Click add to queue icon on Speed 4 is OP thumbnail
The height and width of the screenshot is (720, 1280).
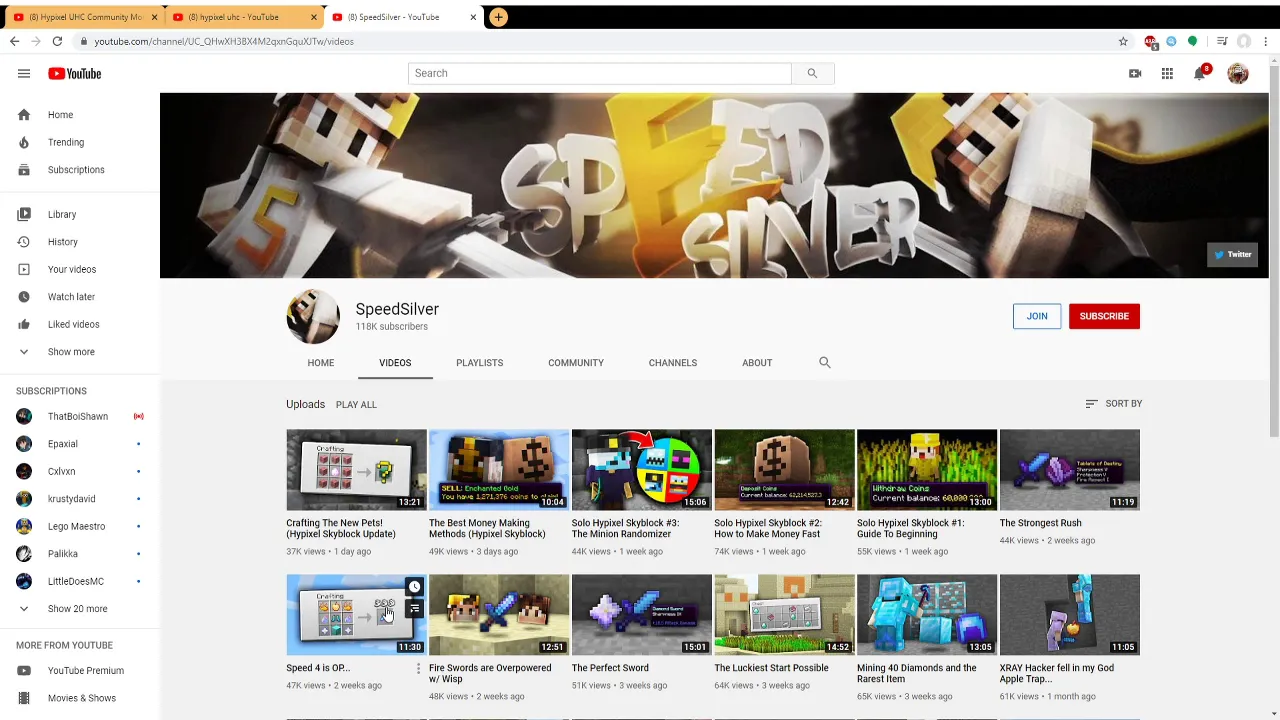(414, 608)
